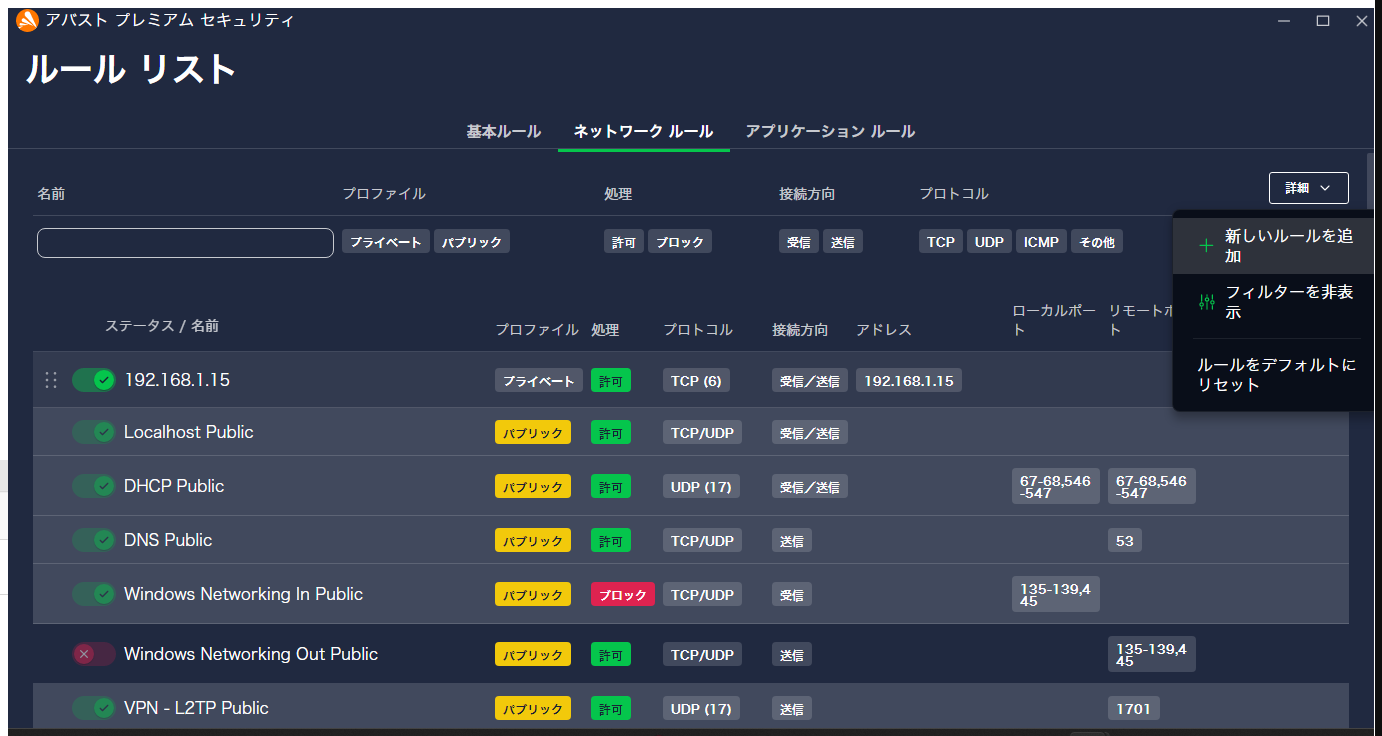1382x736 pixels.
Task: Click remote port 1701 in VPN row
Action: [1134, 708]
